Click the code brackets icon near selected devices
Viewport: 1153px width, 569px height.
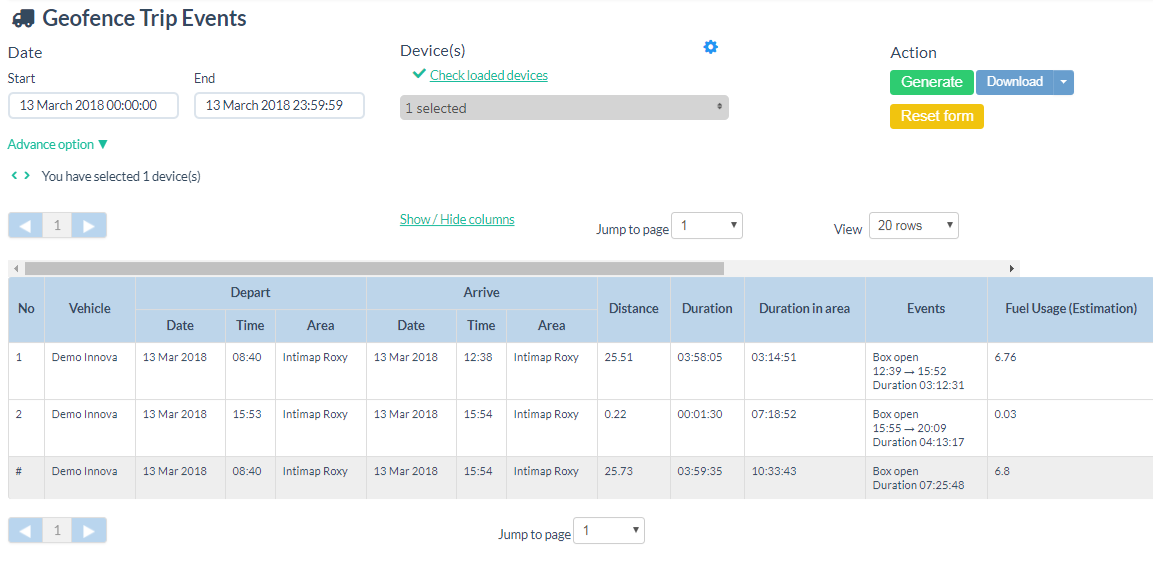click(x=20, y=176)
